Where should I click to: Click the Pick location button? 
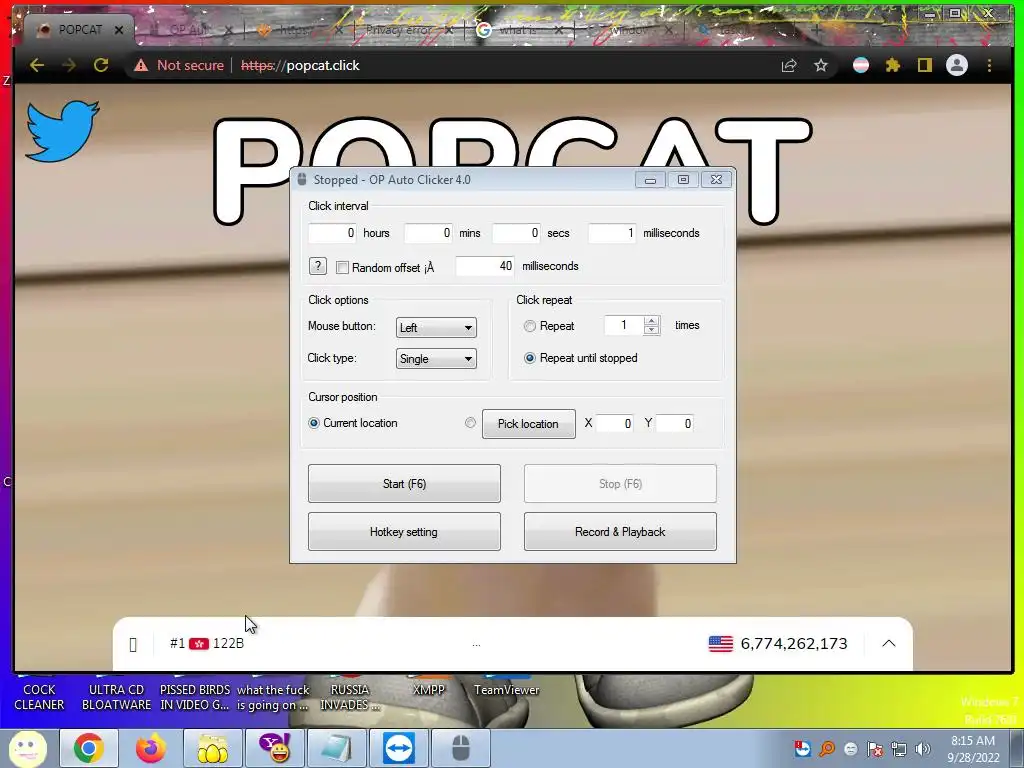click(x=528, y=424)
